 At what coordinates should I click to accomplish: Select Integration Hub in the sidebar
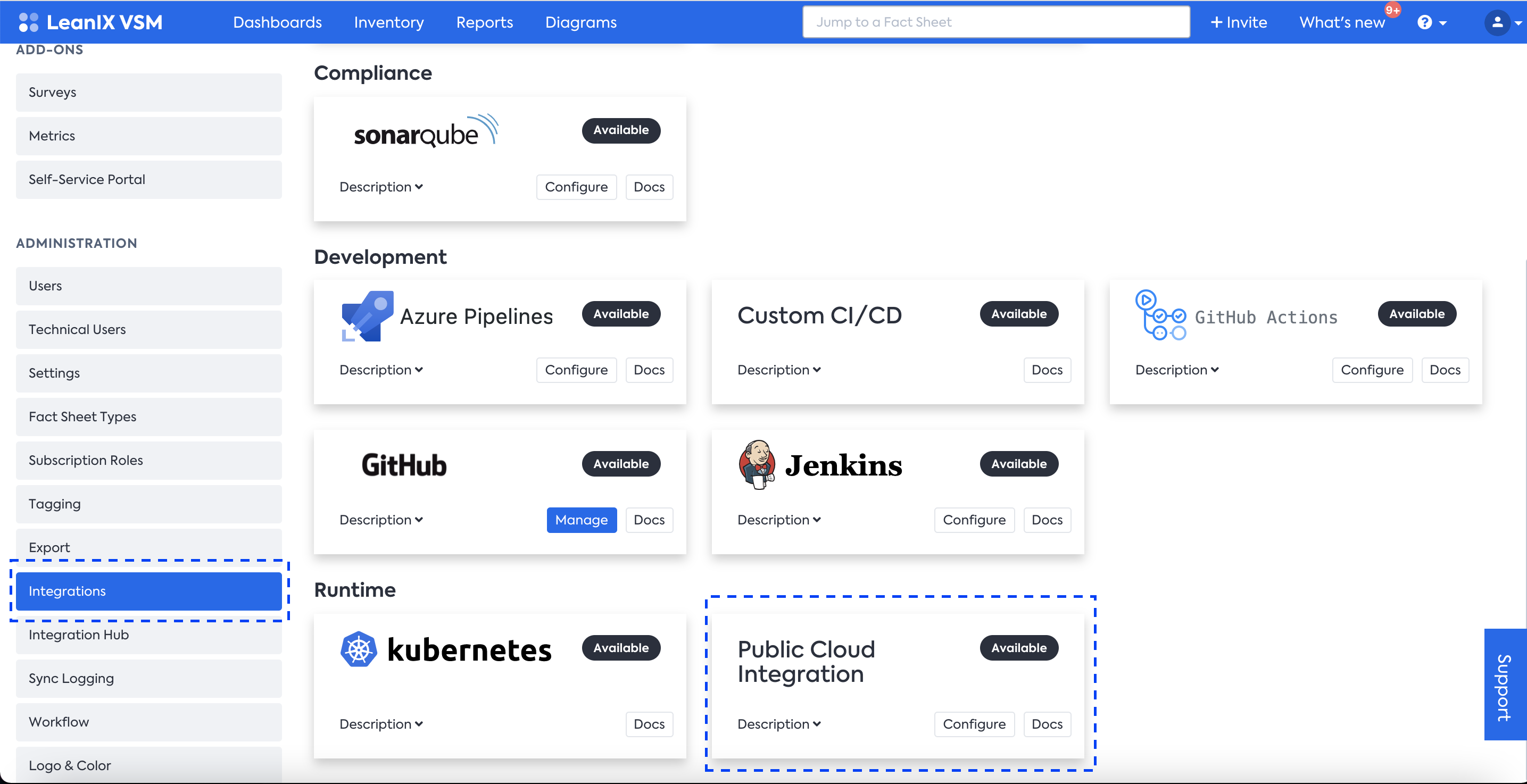[x=148, y=635]
